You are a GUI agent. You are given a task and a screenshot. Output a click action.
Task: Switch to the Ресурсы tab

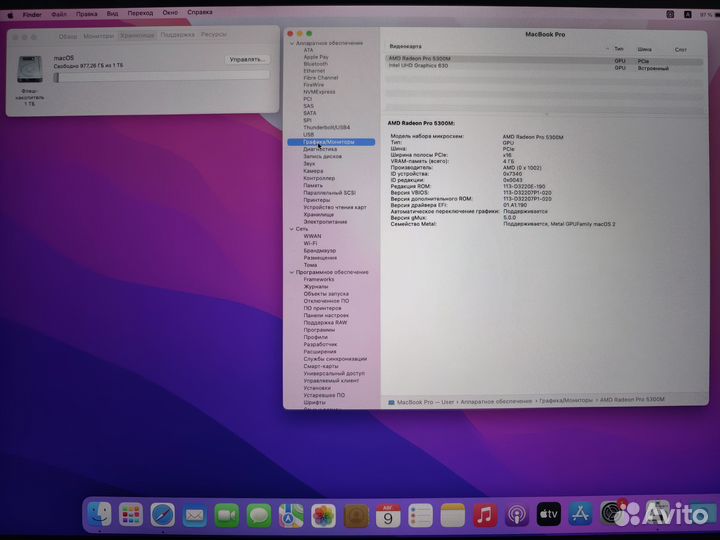pyautogui.click(x=214, y=34)
